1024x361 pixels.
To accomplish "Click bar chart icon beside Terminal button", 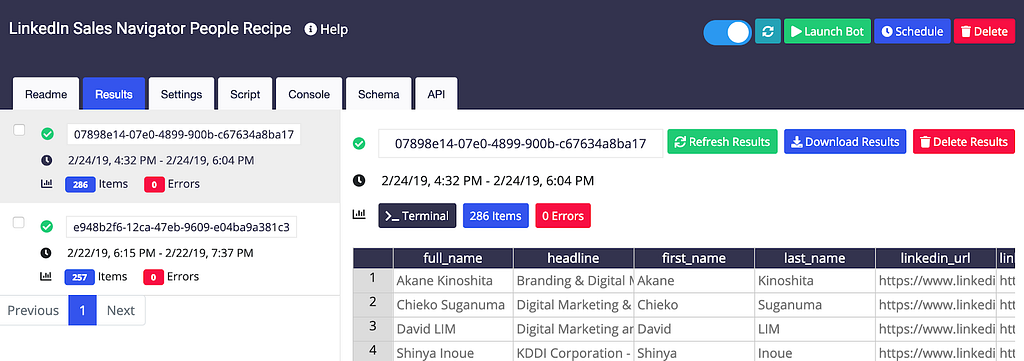I will (x=359, y=215).
